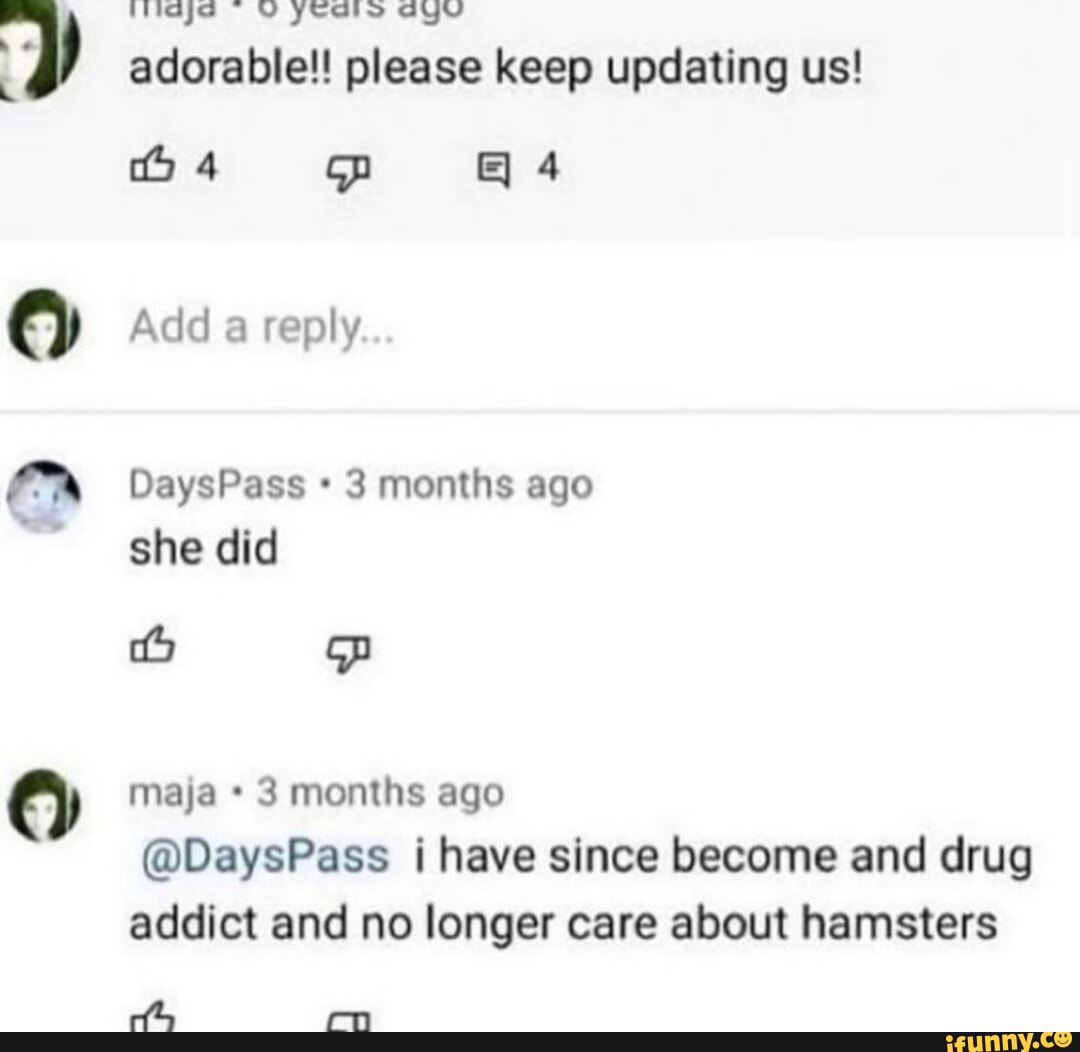Viewport: 1080px width, 1052px height.
Task: Dislike maja's "adorable!!" comment
Action: tap(349, 170)
